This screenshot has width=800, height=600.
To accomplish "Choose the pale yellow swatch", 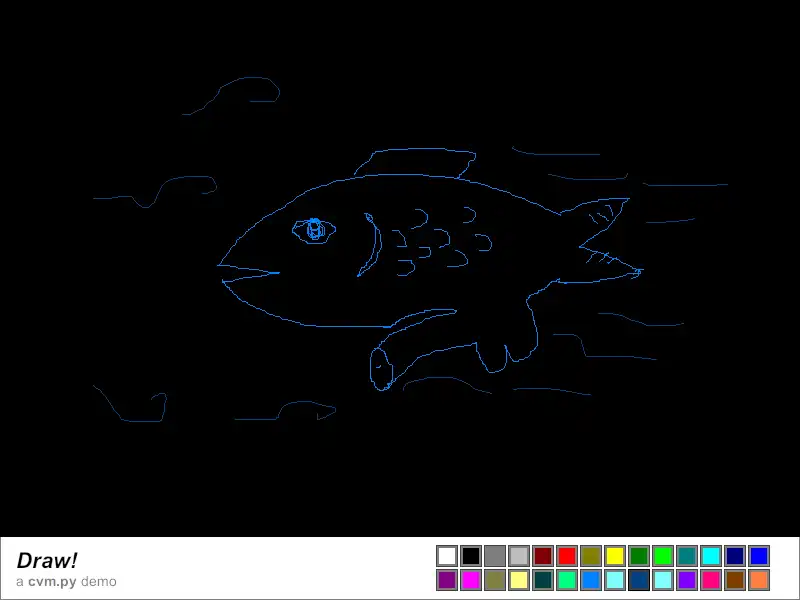I will click(519, 580).
